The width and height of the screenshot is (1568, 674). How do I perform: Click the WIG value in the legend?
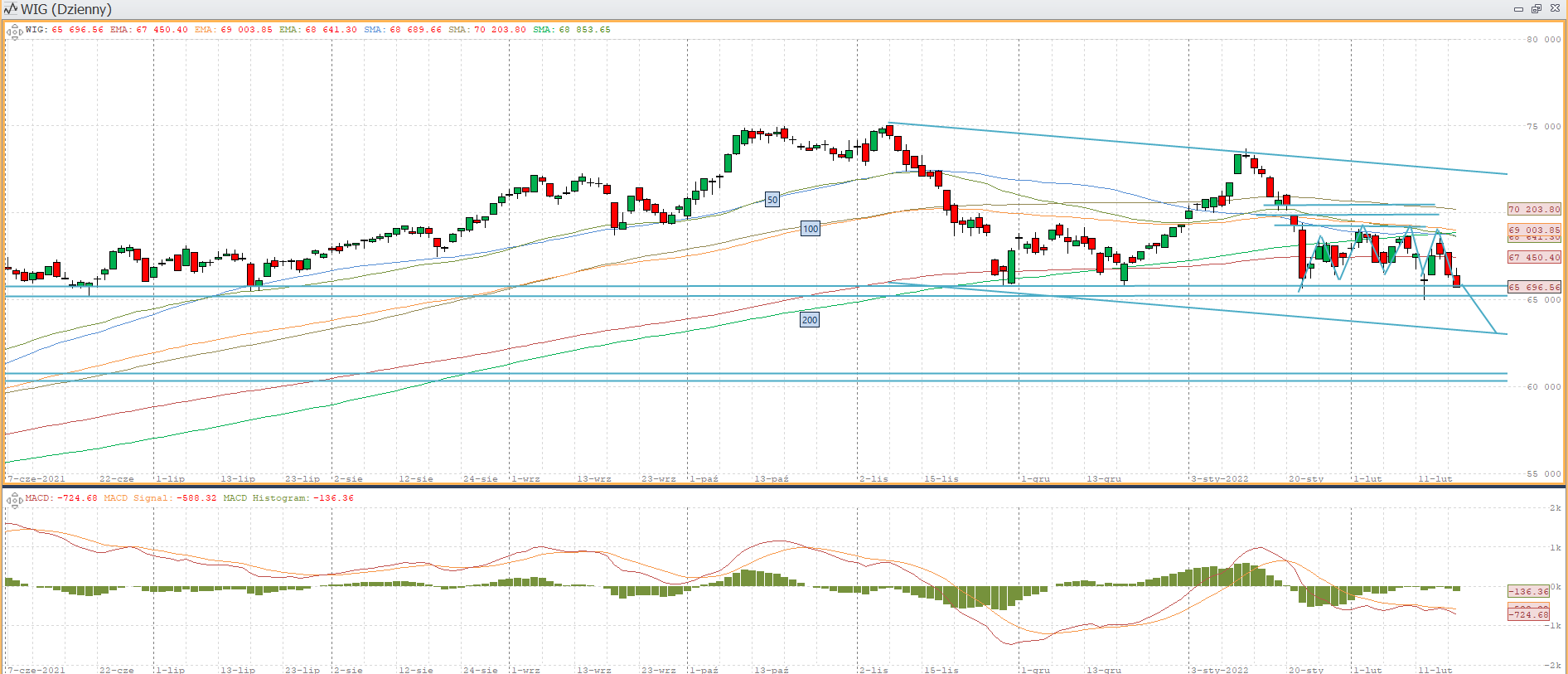coord(65,30)
